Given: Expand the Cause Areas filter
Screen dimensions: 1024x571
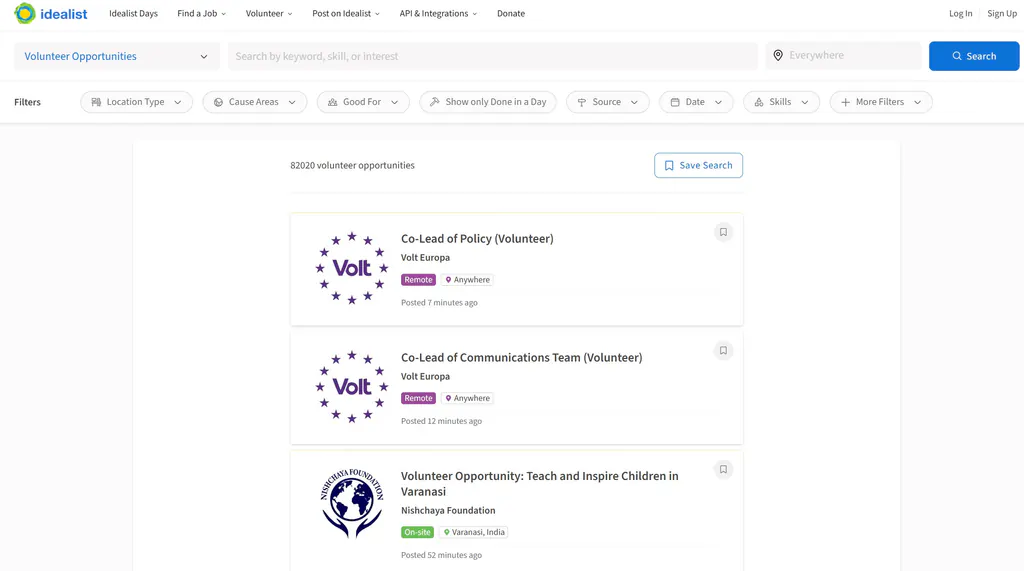Looking at the screenshot, I should coord(254,102).
